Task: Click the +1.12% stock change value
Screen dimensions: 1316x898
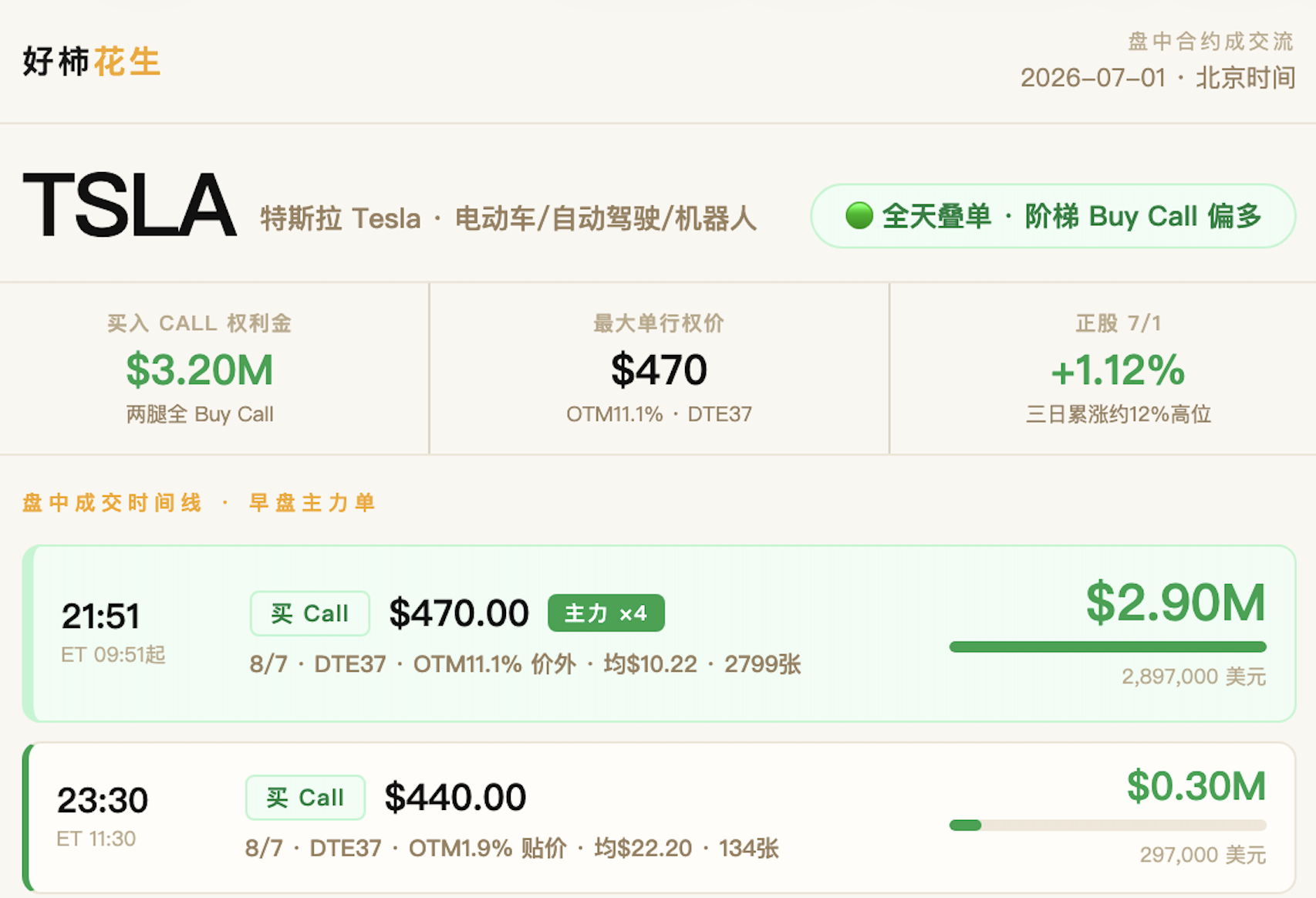Action: coord(1119,370)
